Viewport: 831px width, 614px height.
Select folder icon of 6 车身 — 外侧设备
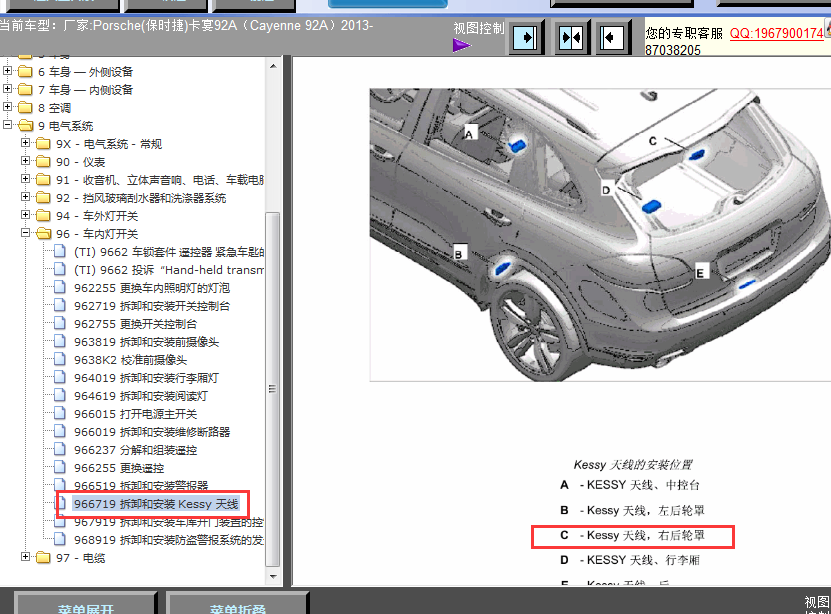click(x=25, y=72)
